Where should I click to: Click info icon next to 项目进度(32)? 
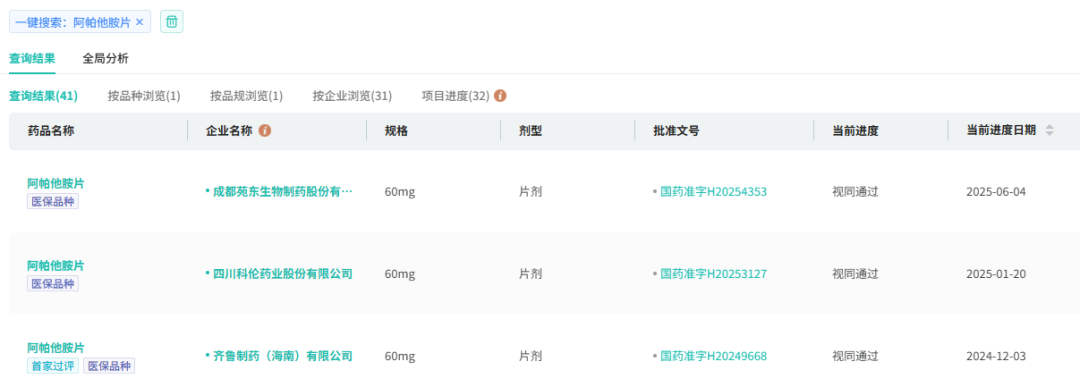coord(501,96)
